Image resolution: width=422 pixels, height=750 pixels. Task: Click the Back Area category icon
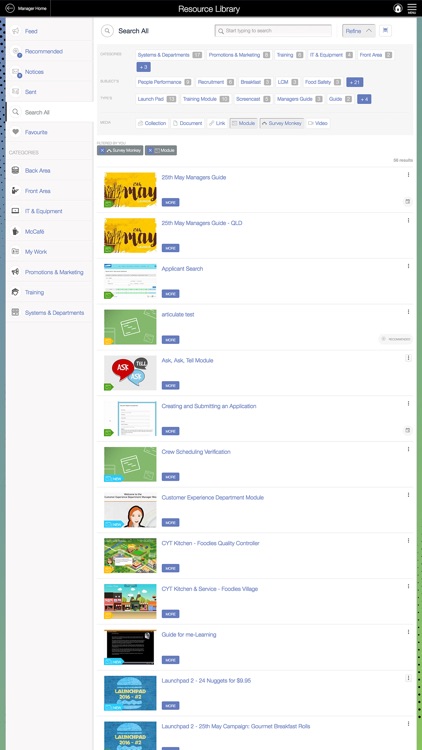[15, 170]
